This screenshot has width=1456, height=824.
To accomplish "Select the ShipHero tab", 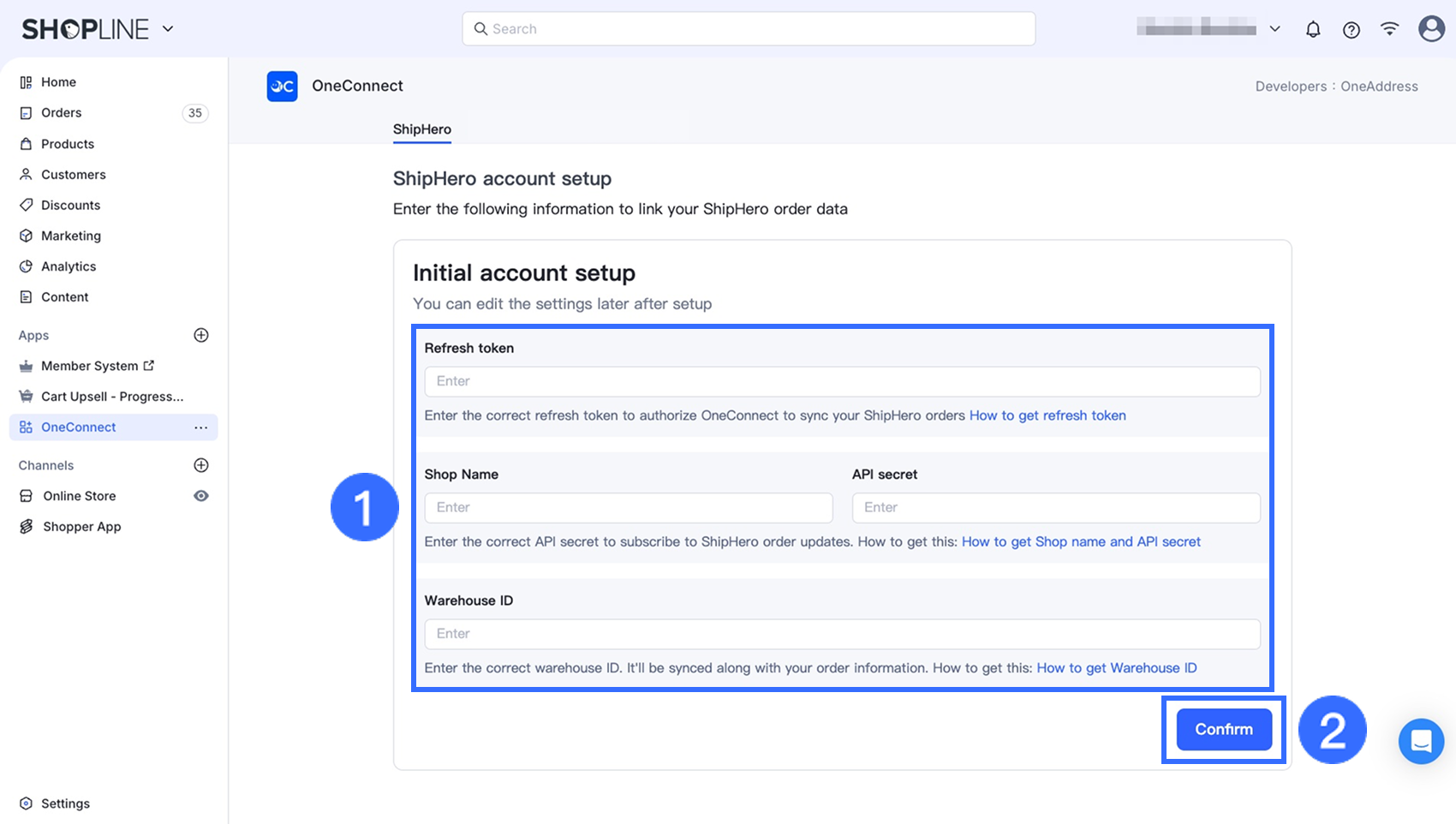I will tap(421, 129).
